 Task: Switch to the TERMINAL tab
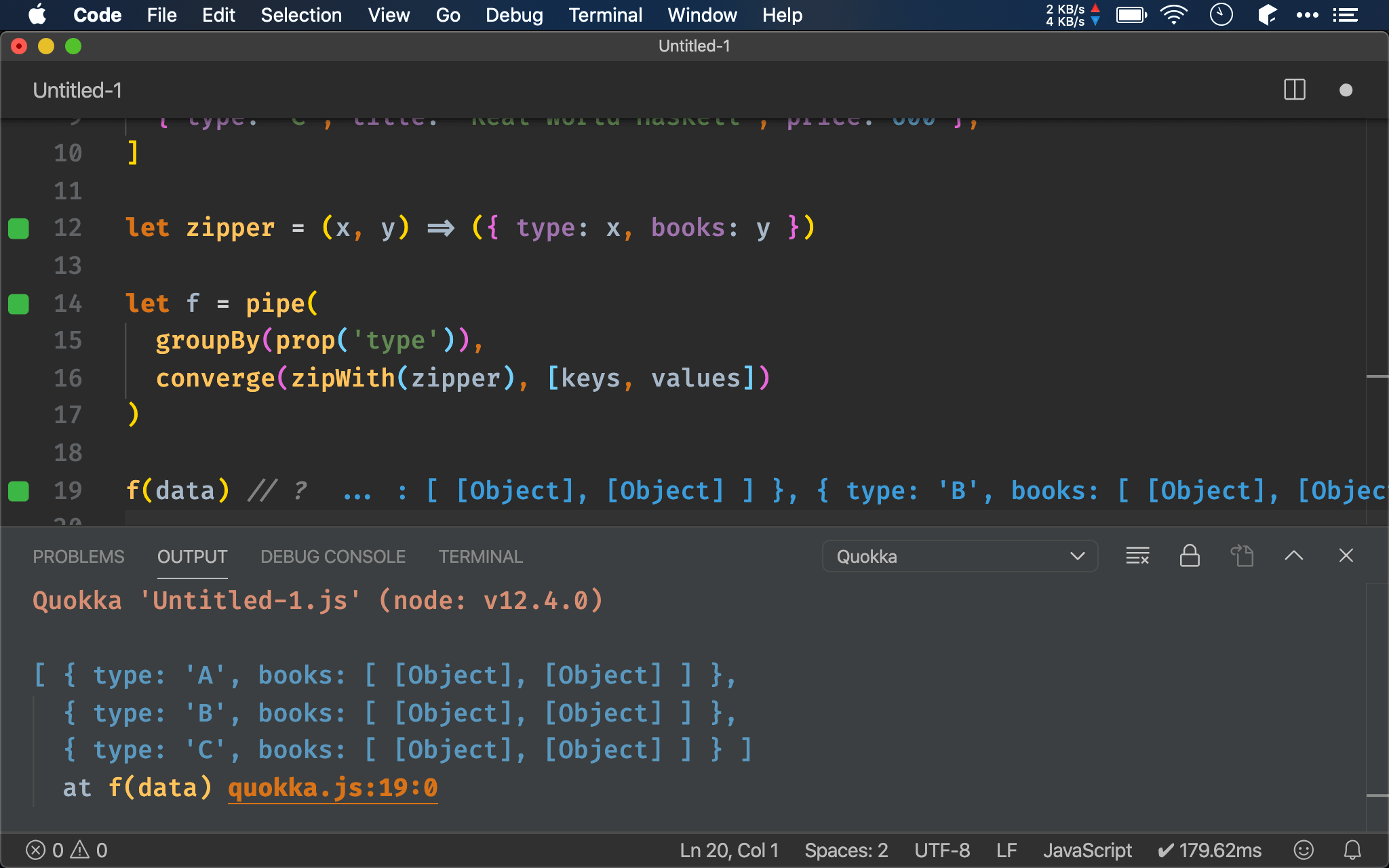pyautogui.click(x=480, y=557)
